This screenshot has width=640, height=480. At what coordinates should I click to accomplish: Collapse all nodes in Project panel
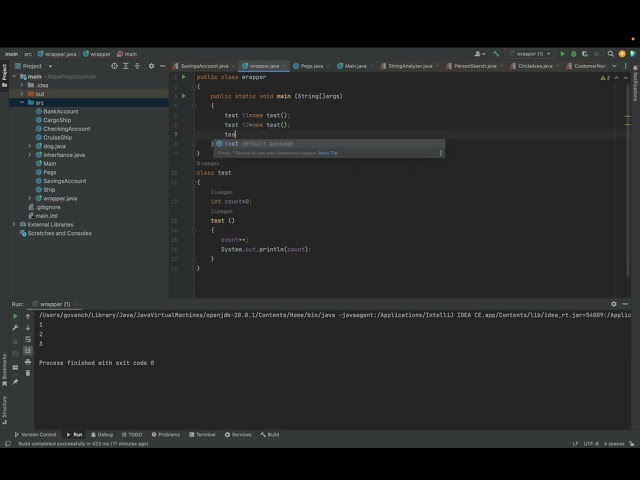137,66
